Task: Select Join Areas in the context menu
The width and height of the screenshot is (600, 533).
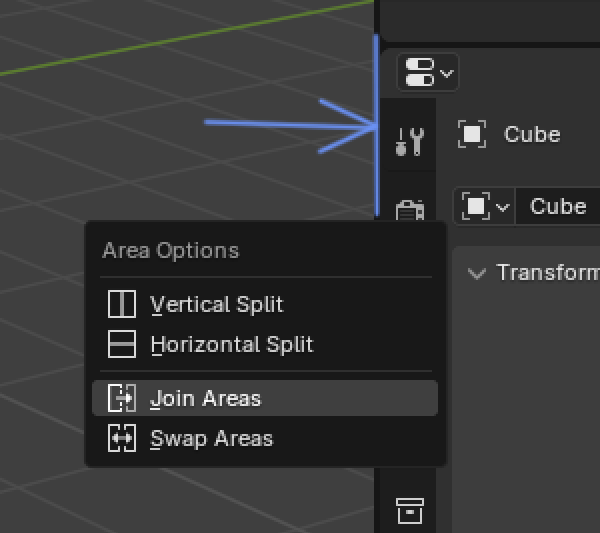Action: point(205,398)
